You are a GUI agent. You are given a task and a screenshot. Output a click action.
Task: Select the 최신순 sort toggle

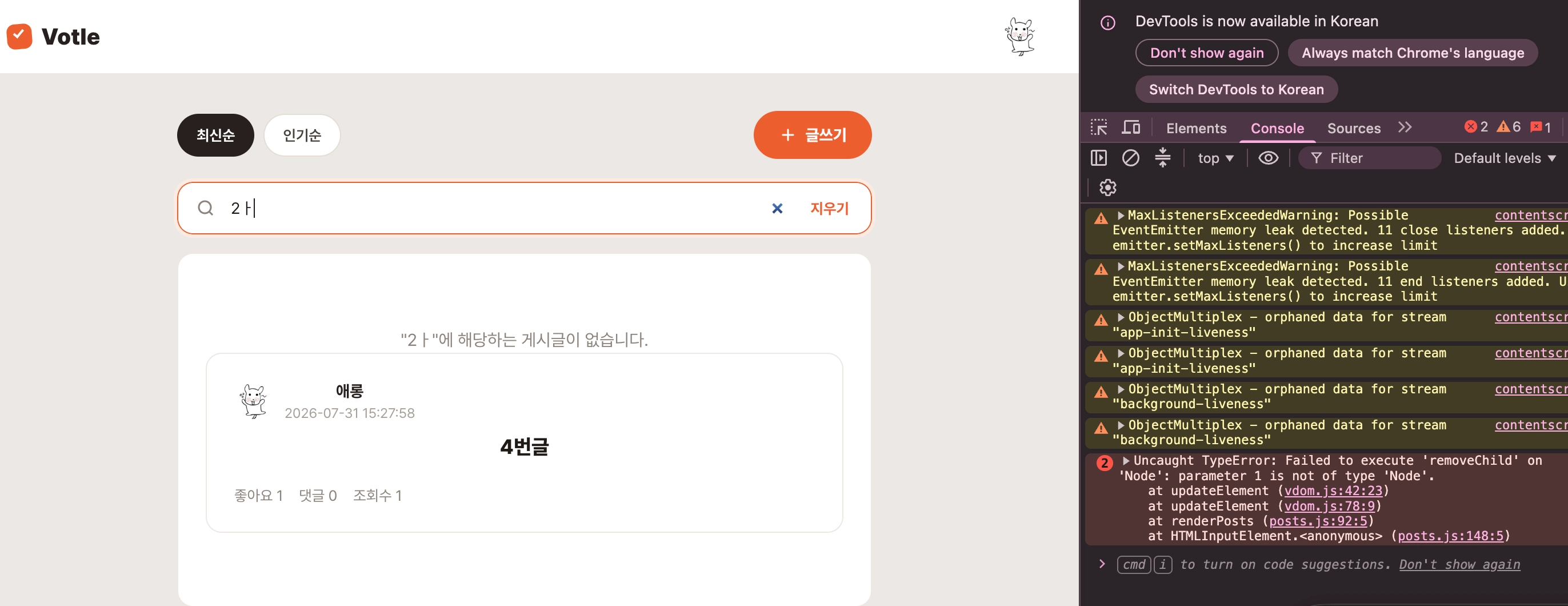pyautogui.click(x=215, y=134)
